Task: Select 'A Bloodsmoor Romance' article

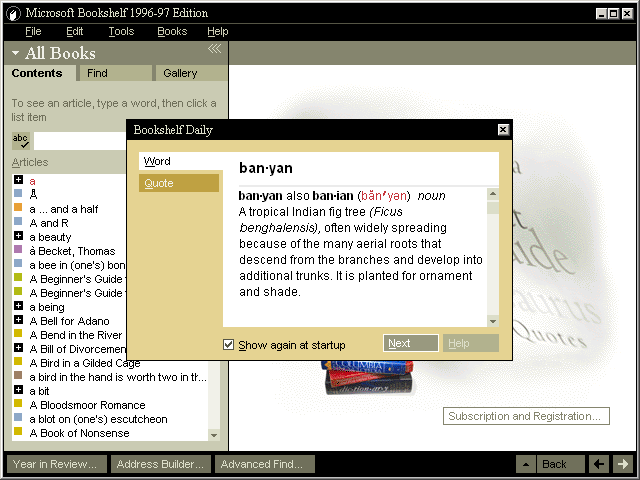Action: point(87,405)
